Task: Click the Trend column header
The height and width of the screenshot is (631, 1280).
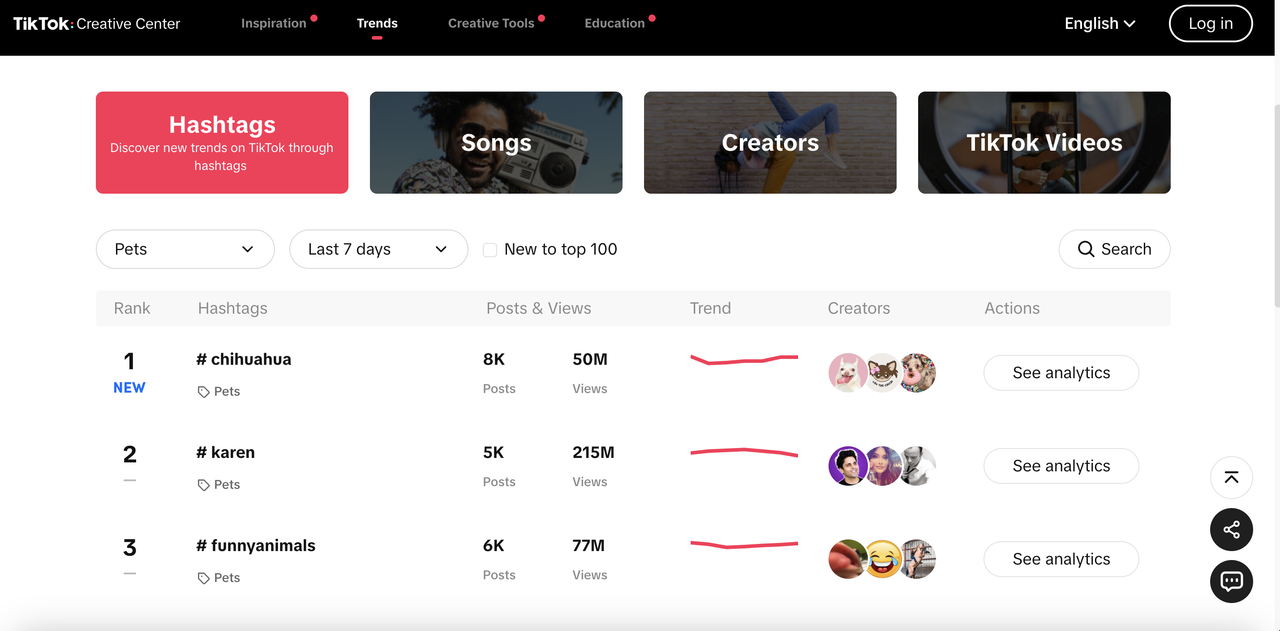Action: click(711, 308)
